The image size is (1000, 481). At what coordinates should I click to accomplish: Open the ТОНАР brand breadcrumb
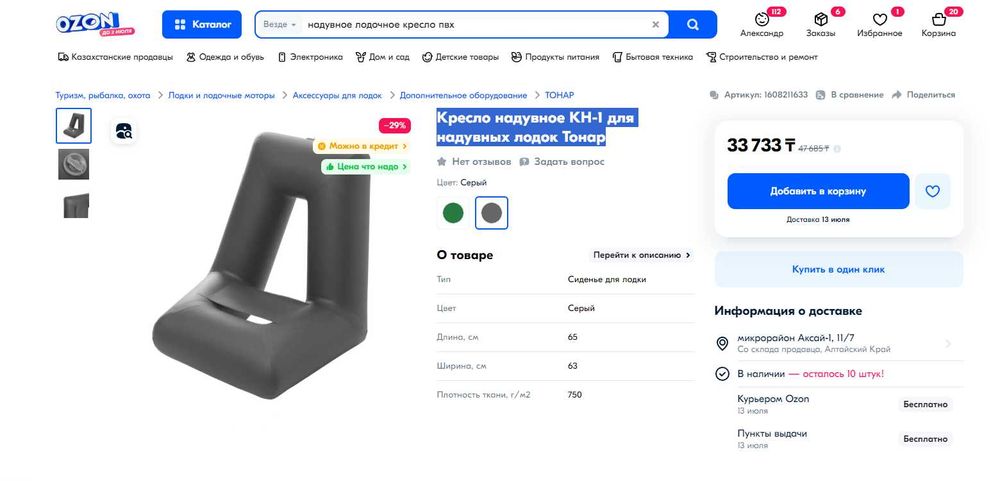coord(559,95)
